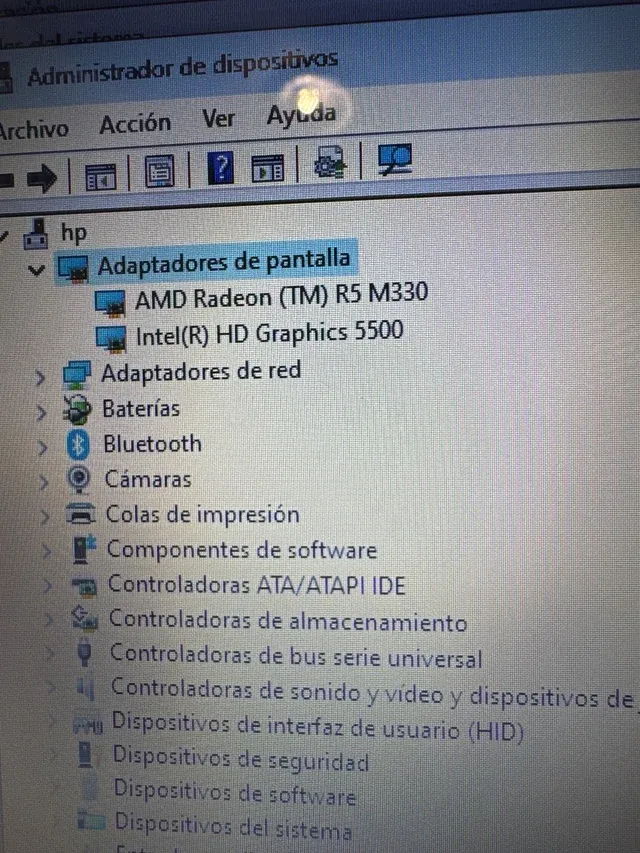The width and height of the screenshot is (640, 853).
Task: Click the hp computer icon
Action: pyautogui.click(x=35, y=234)
